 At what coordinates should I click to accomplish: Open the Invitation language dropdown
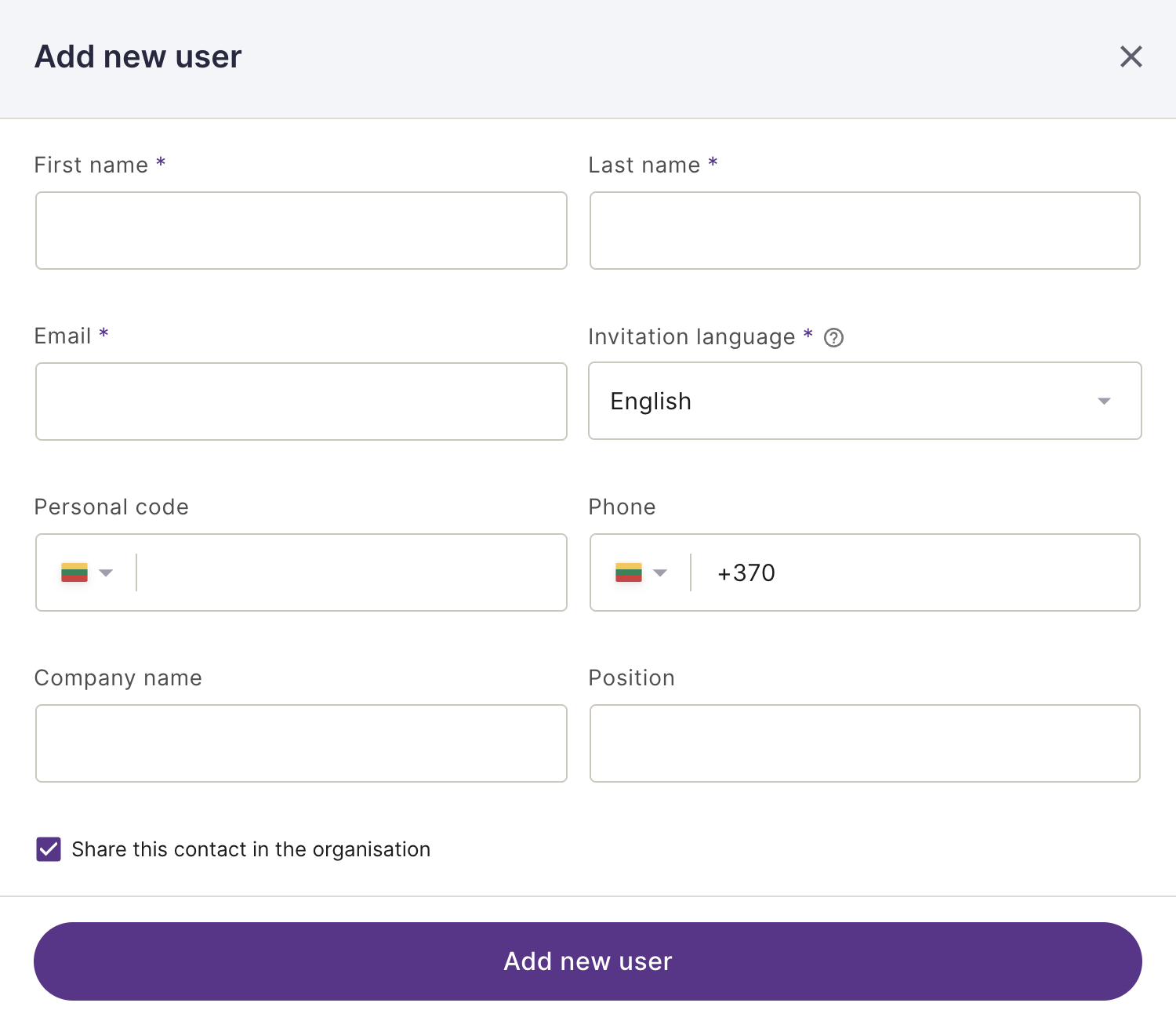pyautogui.click(x=865, y=401)
